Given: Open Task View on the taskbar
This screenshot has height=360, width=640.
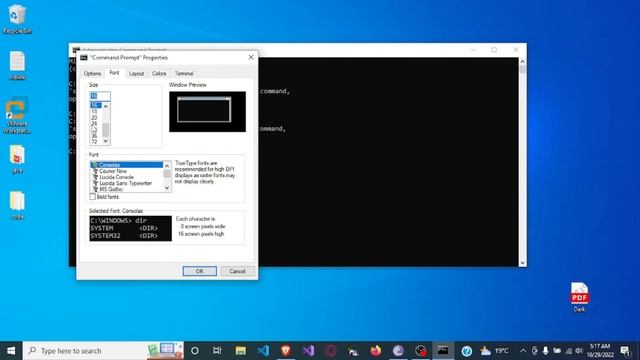Looking at the screenshot, I should pos(217,351).
